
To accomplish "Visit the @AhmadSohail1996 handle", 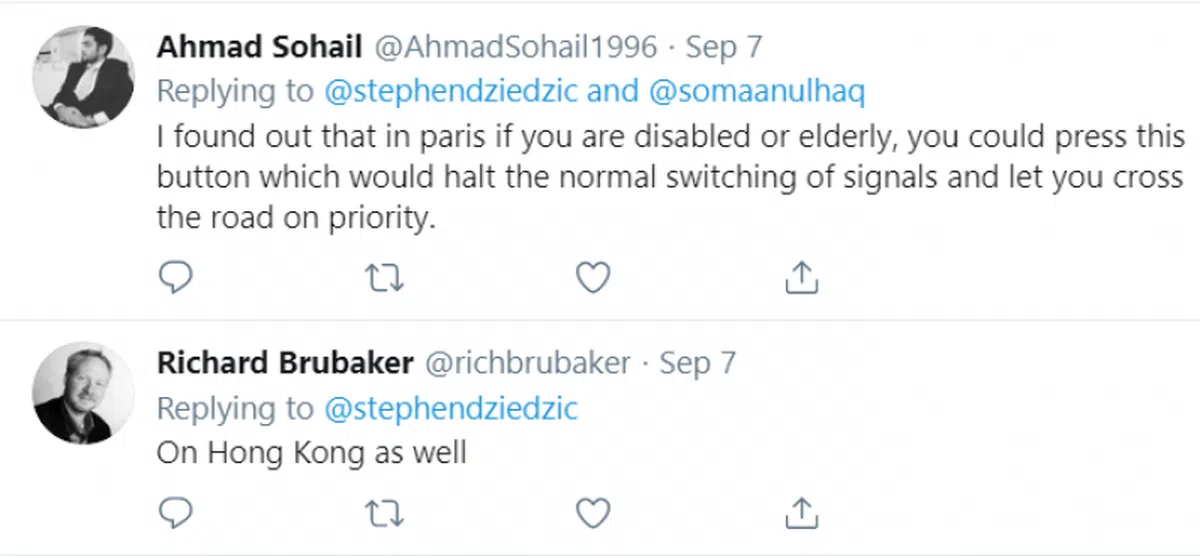I will (516, 47).
